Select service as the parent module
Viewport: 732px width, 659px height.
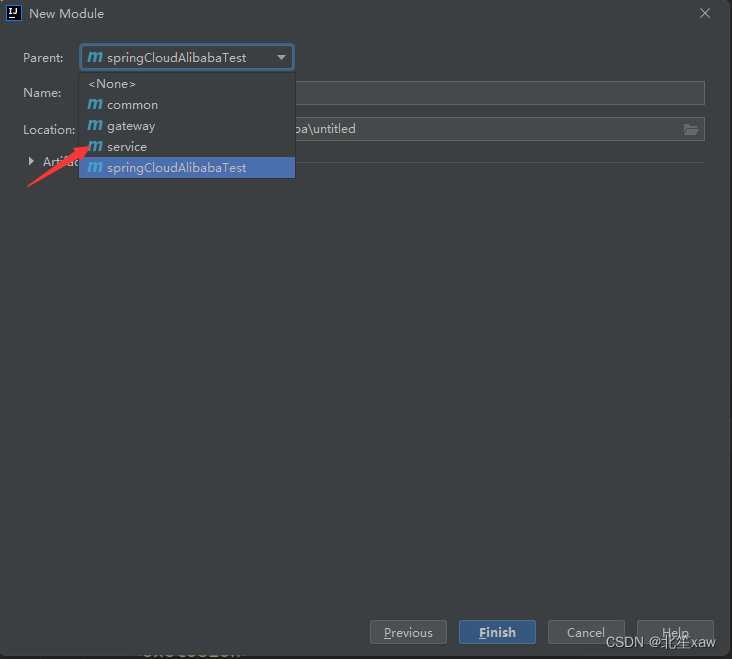(187, 147)
